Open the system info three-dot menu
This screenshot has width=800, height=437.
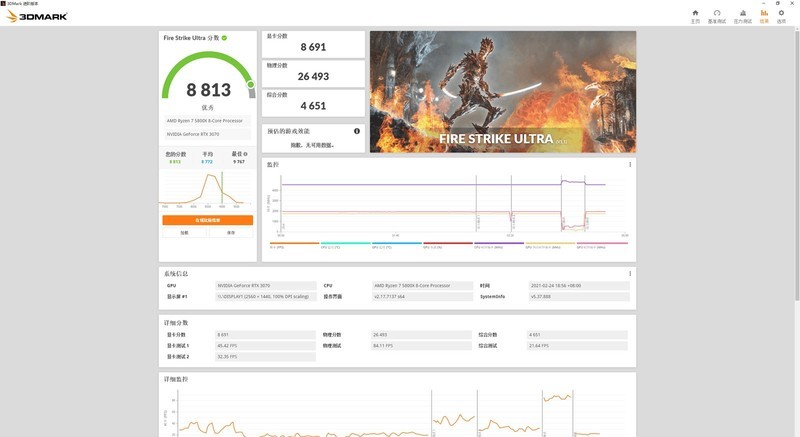(x=630, y=273)
